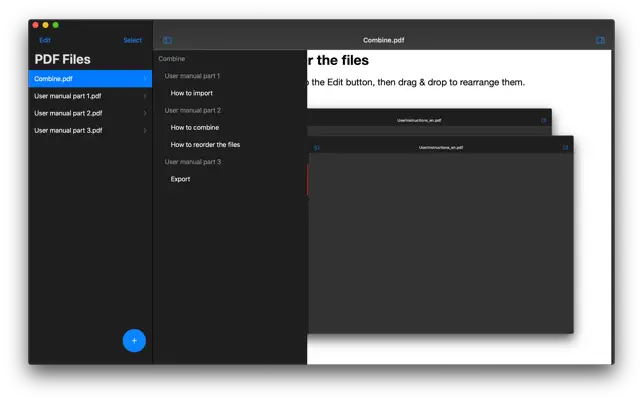Open chevron next to User manual part 1.pdf
The width and height of the screenshot is (643, 402).
coord(145,96)
